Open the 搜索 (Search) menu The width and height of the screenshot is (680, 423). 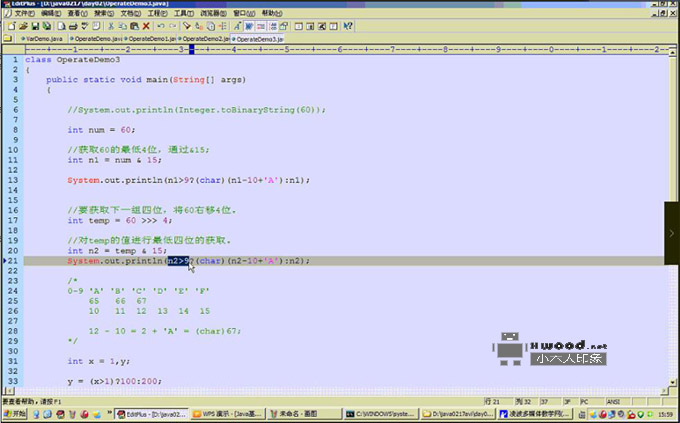[104, 13]
